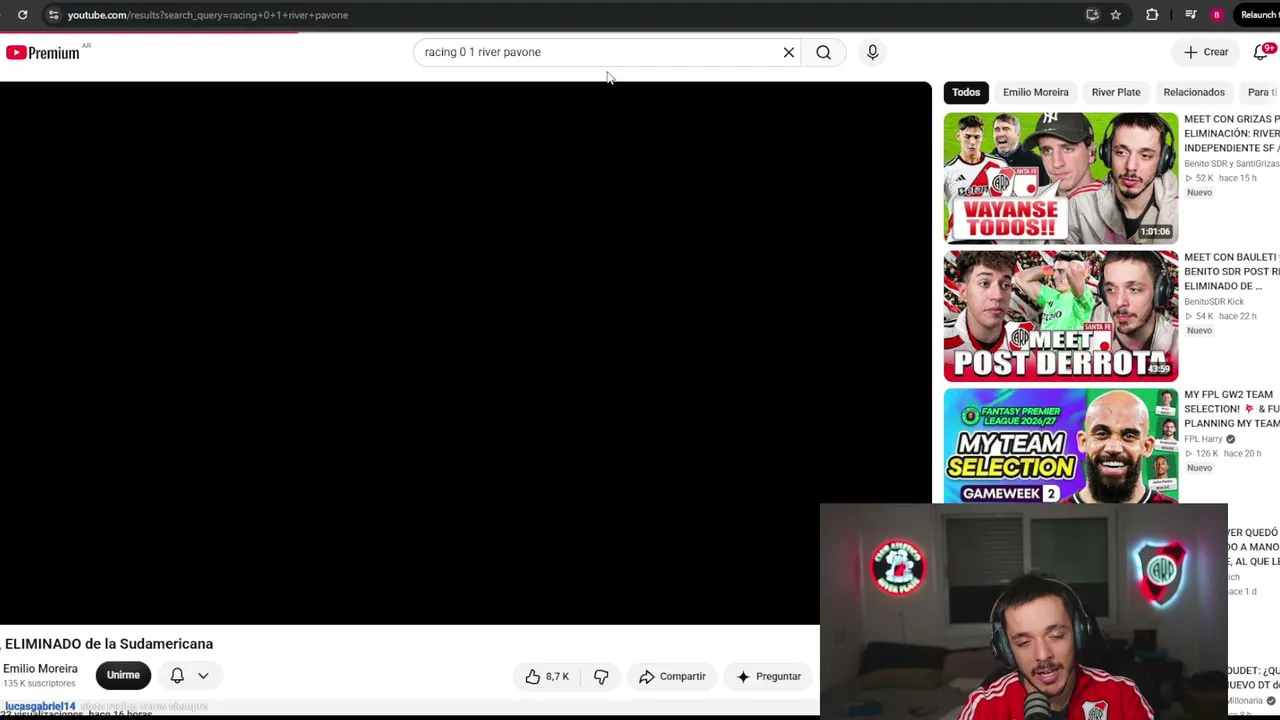Bookmark this page with the star icon
The width and height of the screenshot is (1280, 720).
pyautogui.click(x=1115, y=15)
